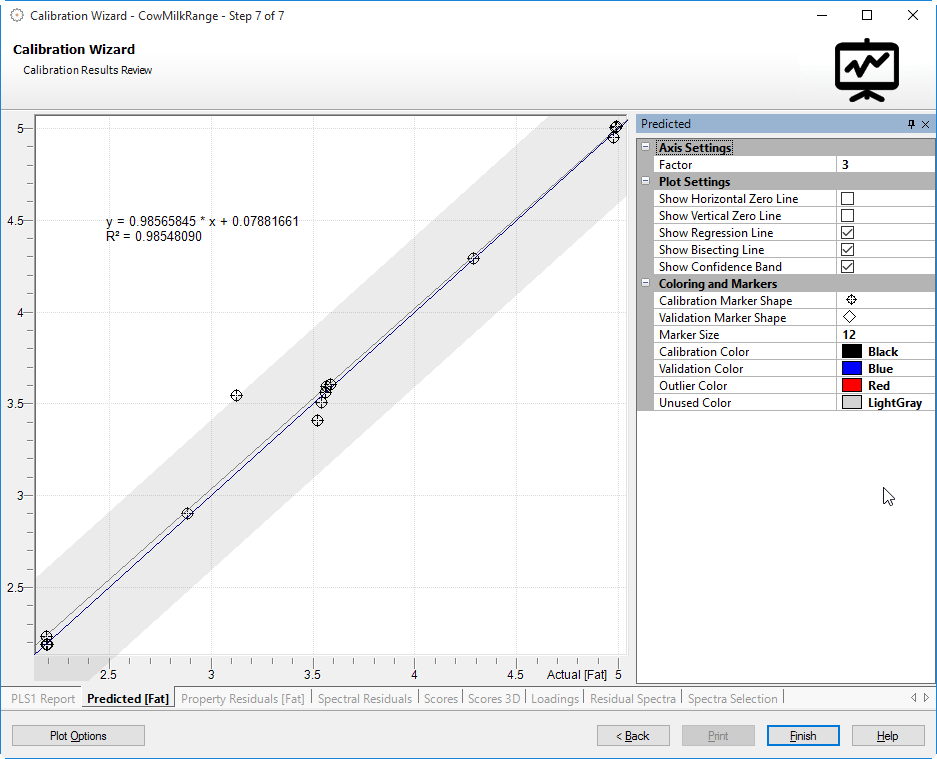Disable Show Confidence Band checkbox

(847, 267)
